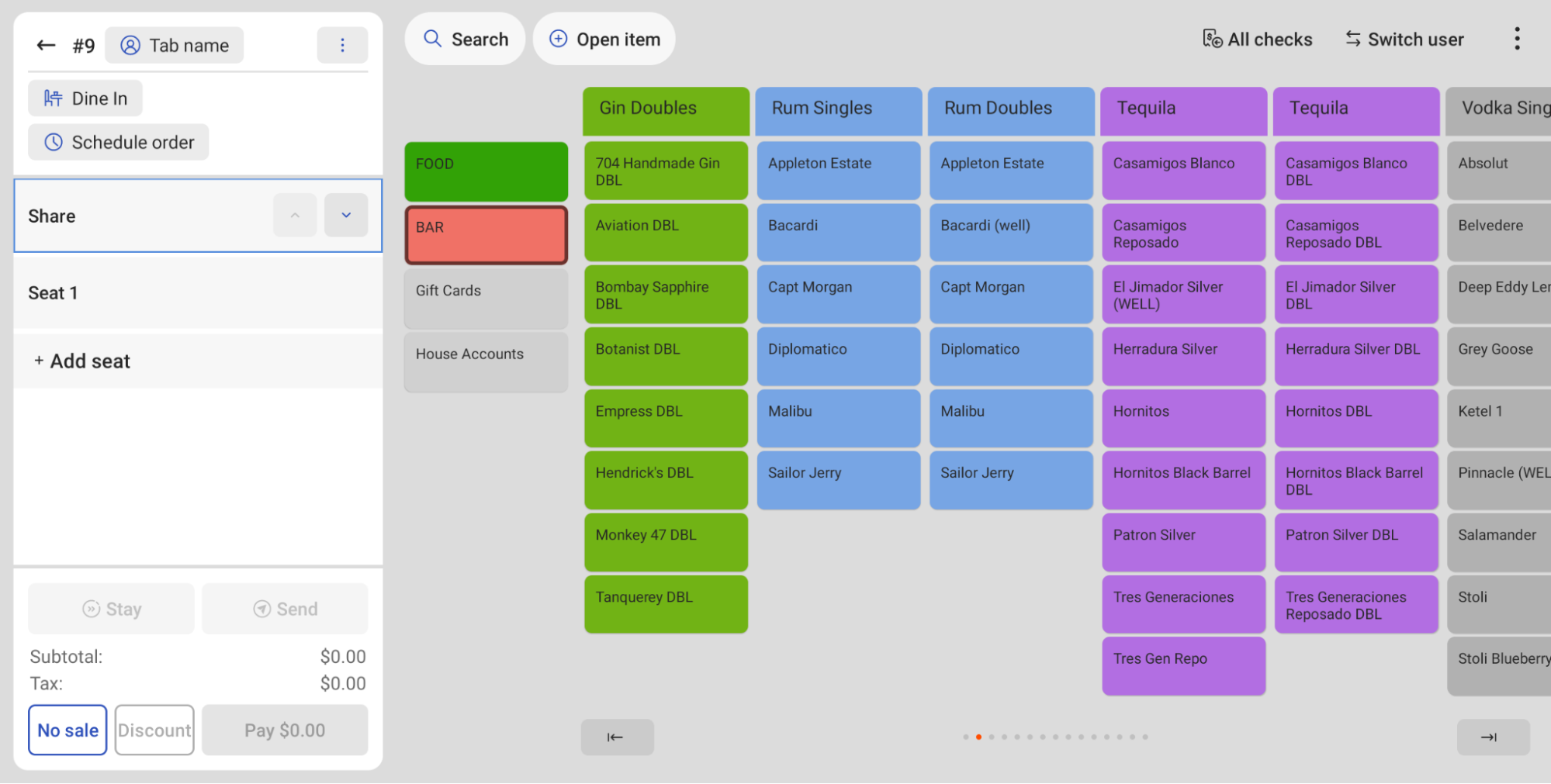Click the Switch user icon
The width and height of the screenshot is (1551, 784).
click(x=1353, y=38)
